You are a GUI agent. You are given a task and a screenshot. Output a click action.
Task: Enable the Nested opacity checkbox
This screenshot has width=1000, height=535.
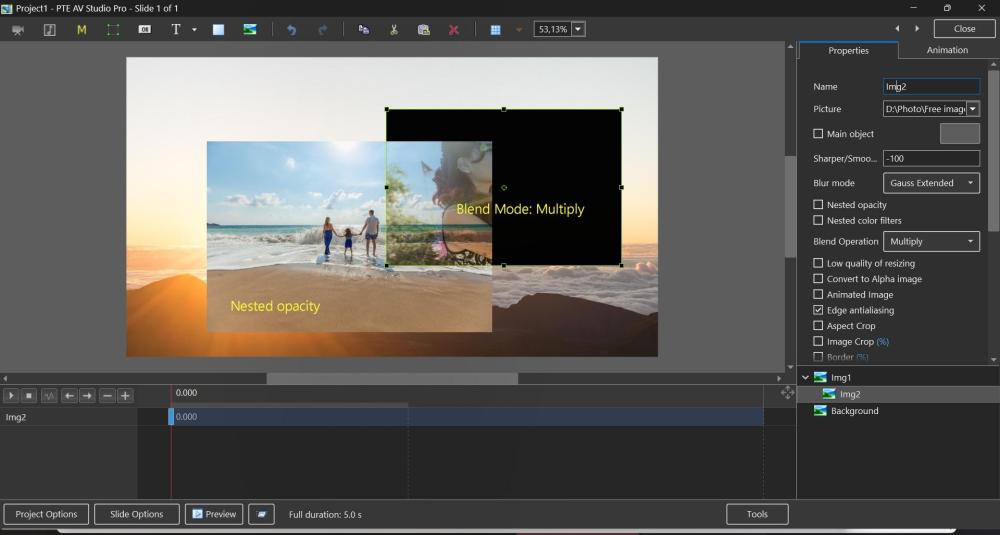pyautogui.click(x=818, y=205)
